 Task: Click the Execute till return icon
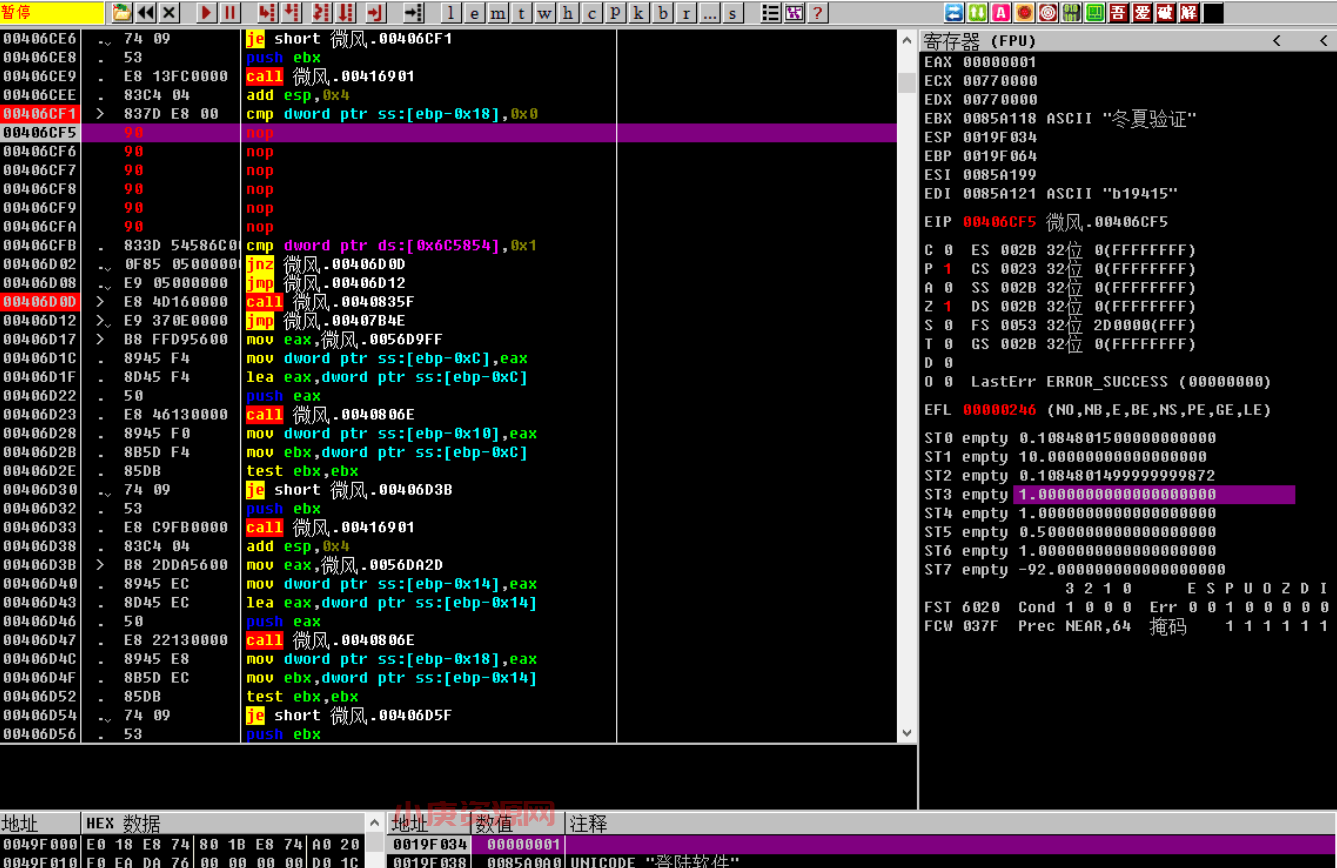[x=376, y=13]
